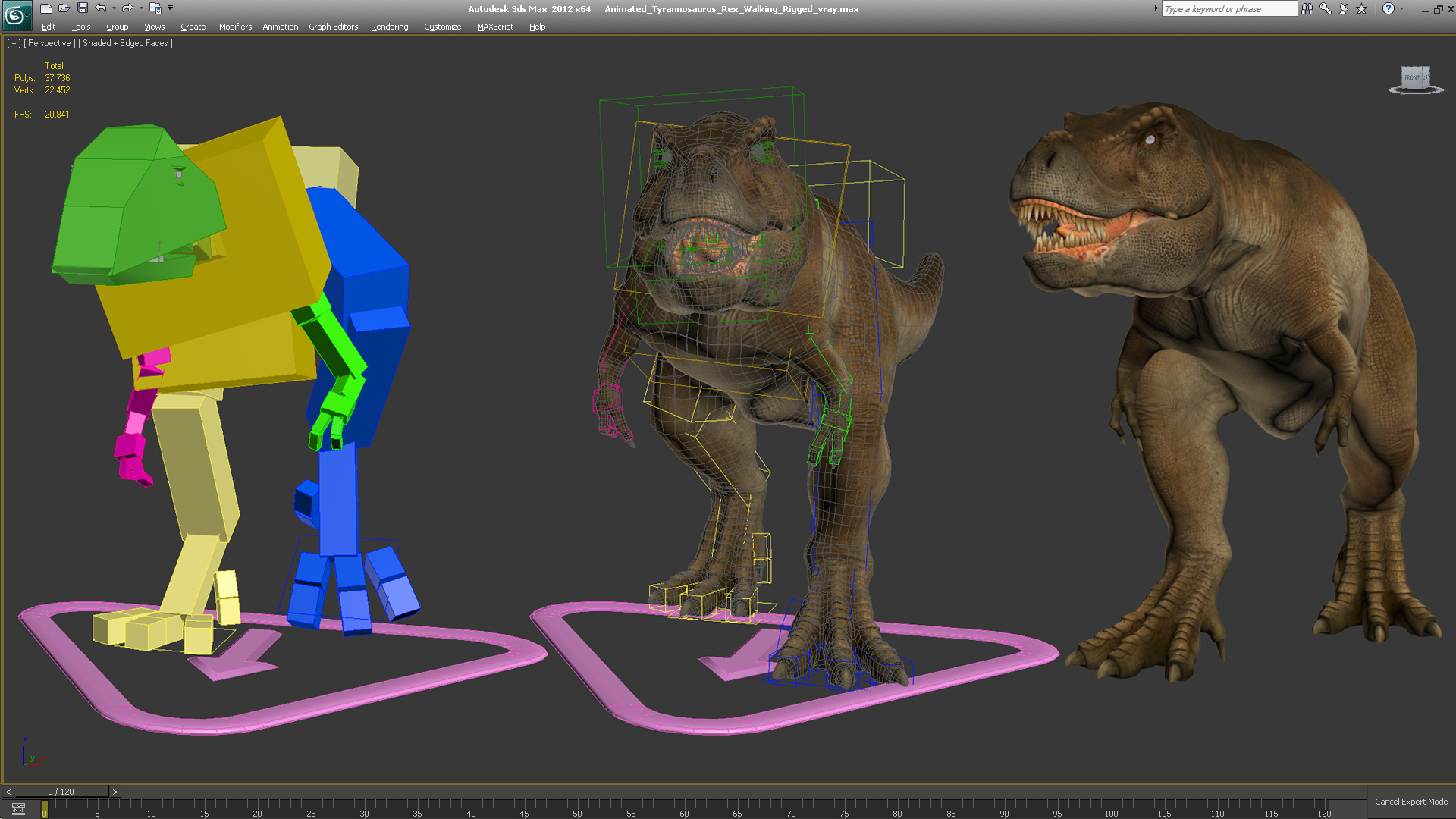Click the key Subscription Center icon
The height and width of the screenshot is (819, 1456).
point(1326,8)
